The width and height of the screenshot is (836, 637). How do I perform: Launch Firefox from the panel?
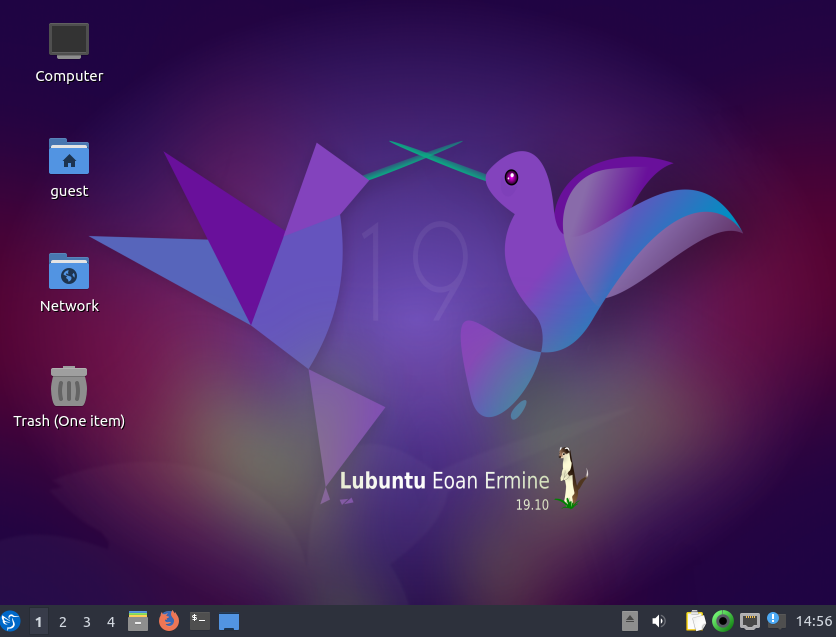click(x=169, y=621)
